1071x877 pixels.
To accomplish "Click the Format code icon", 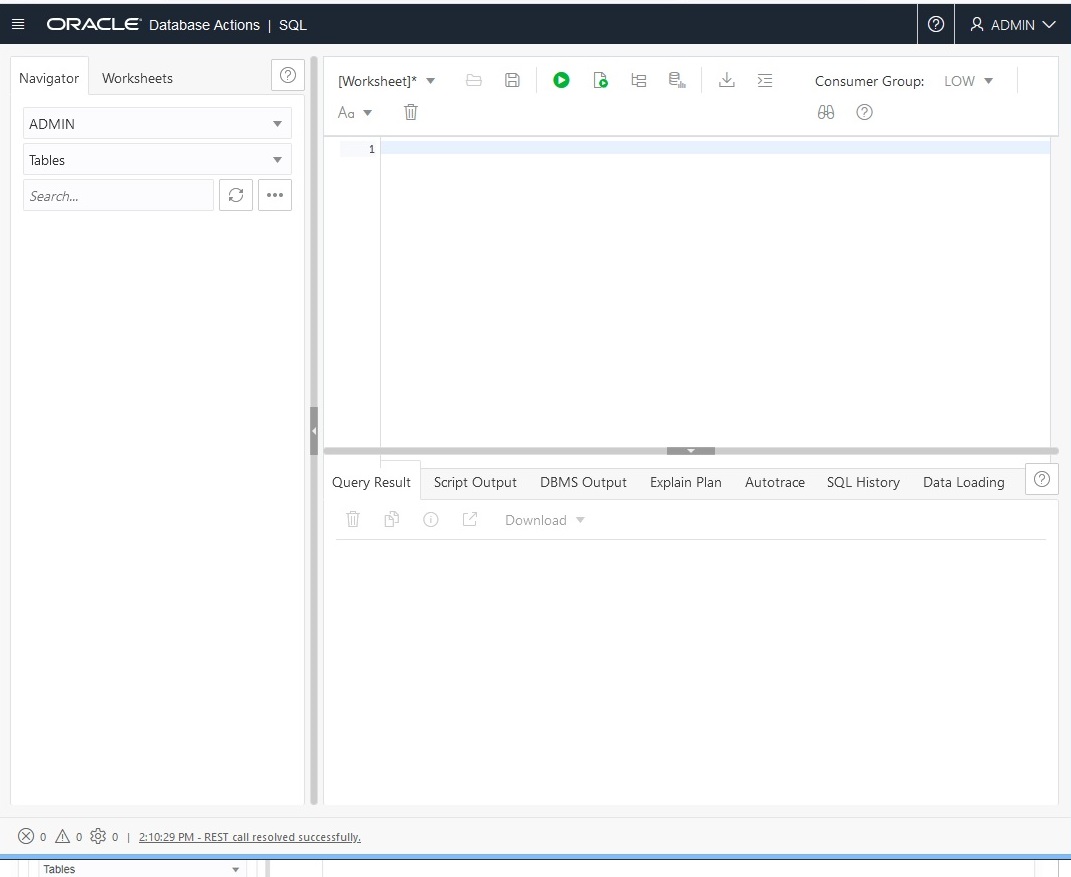I will pyautogui.click(x=765, y=81).
